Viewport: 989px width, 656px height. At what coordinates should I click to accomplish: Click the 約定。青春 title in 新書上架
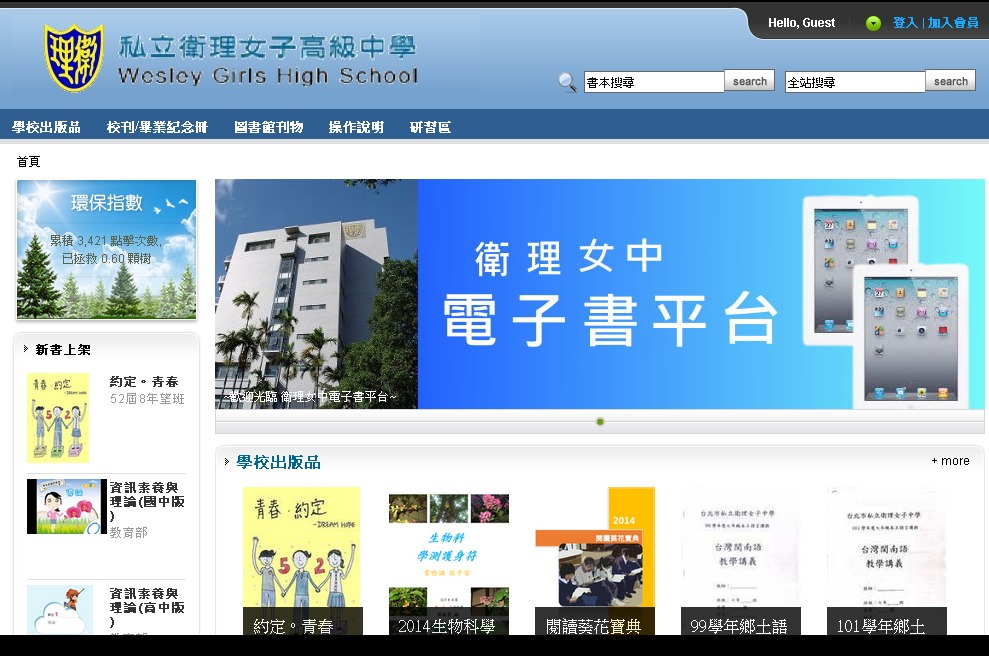pyautogui.click(x=144, y=382)
